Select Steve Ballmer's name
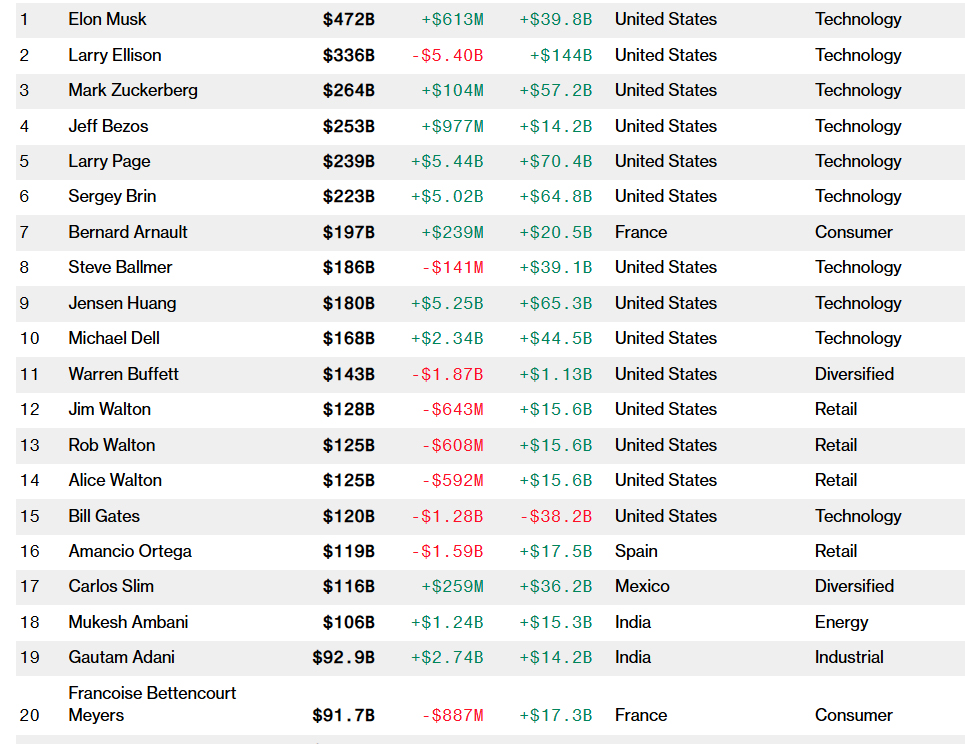This screenshot has width=965, height=744. [x=120, y=267]
